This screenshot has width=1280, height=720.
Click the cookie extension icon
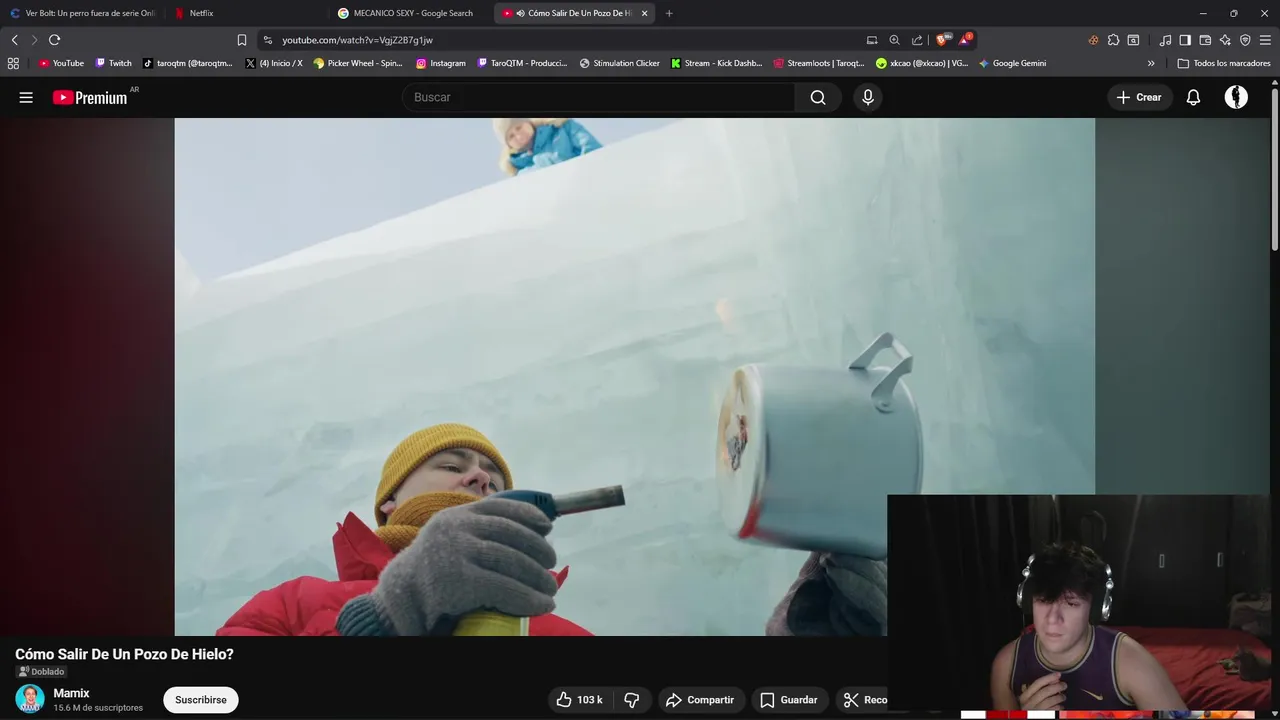1093,40
